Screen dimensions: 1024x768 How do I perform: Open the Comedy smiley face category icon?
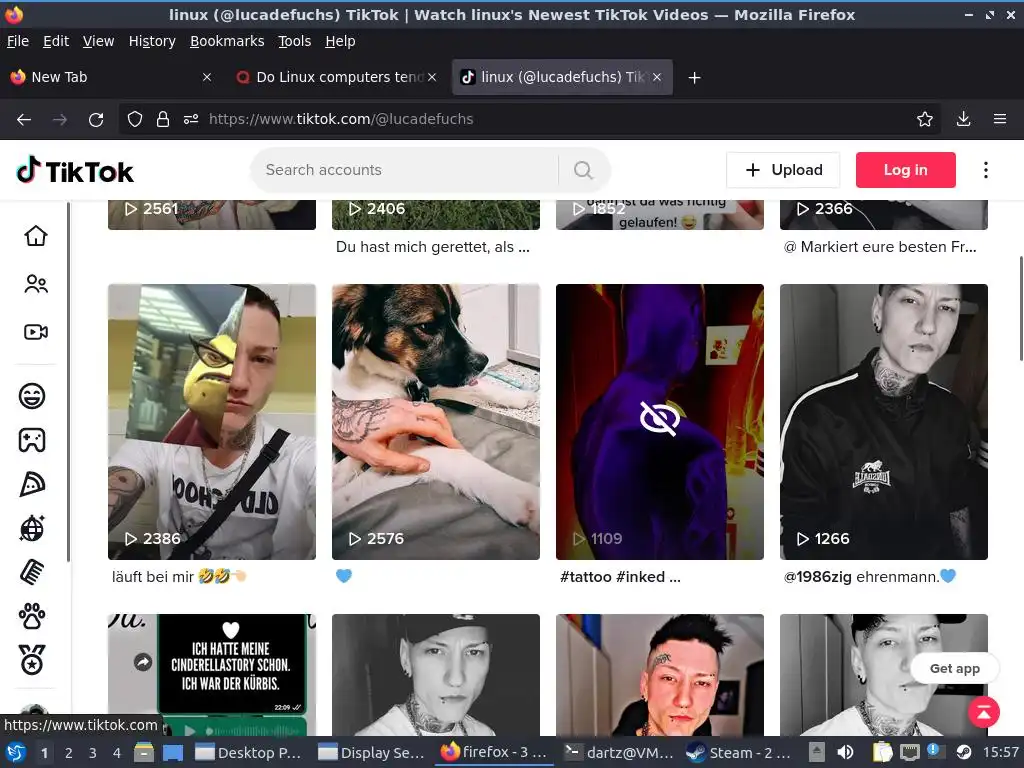[x=32, y=396]
